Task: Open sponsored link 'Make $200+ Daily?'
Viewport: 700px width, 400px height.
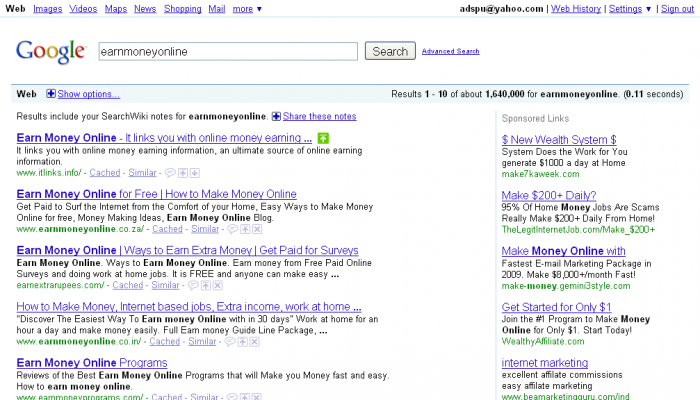Action: point(549,196)
